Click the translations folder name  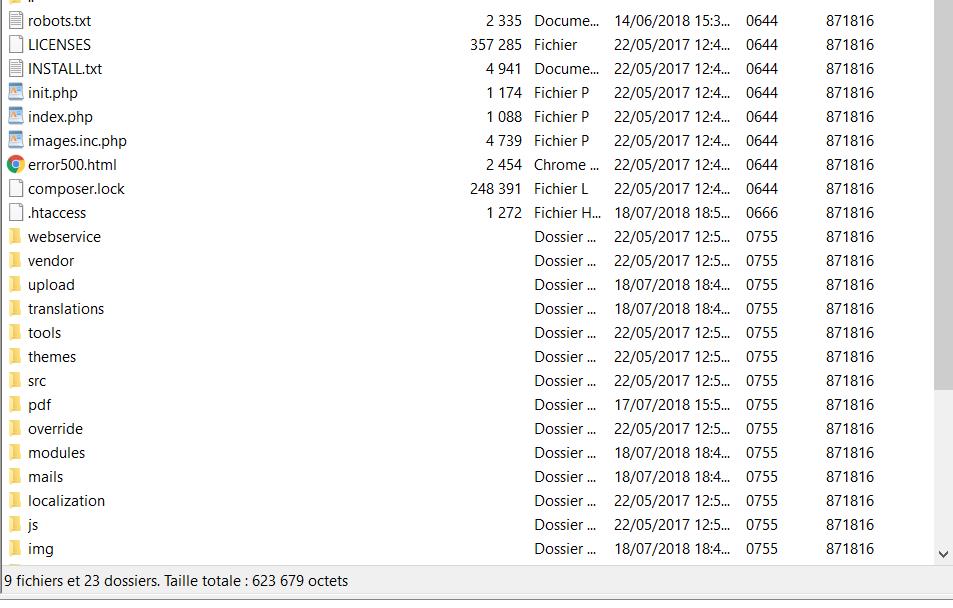pos(66,309)
